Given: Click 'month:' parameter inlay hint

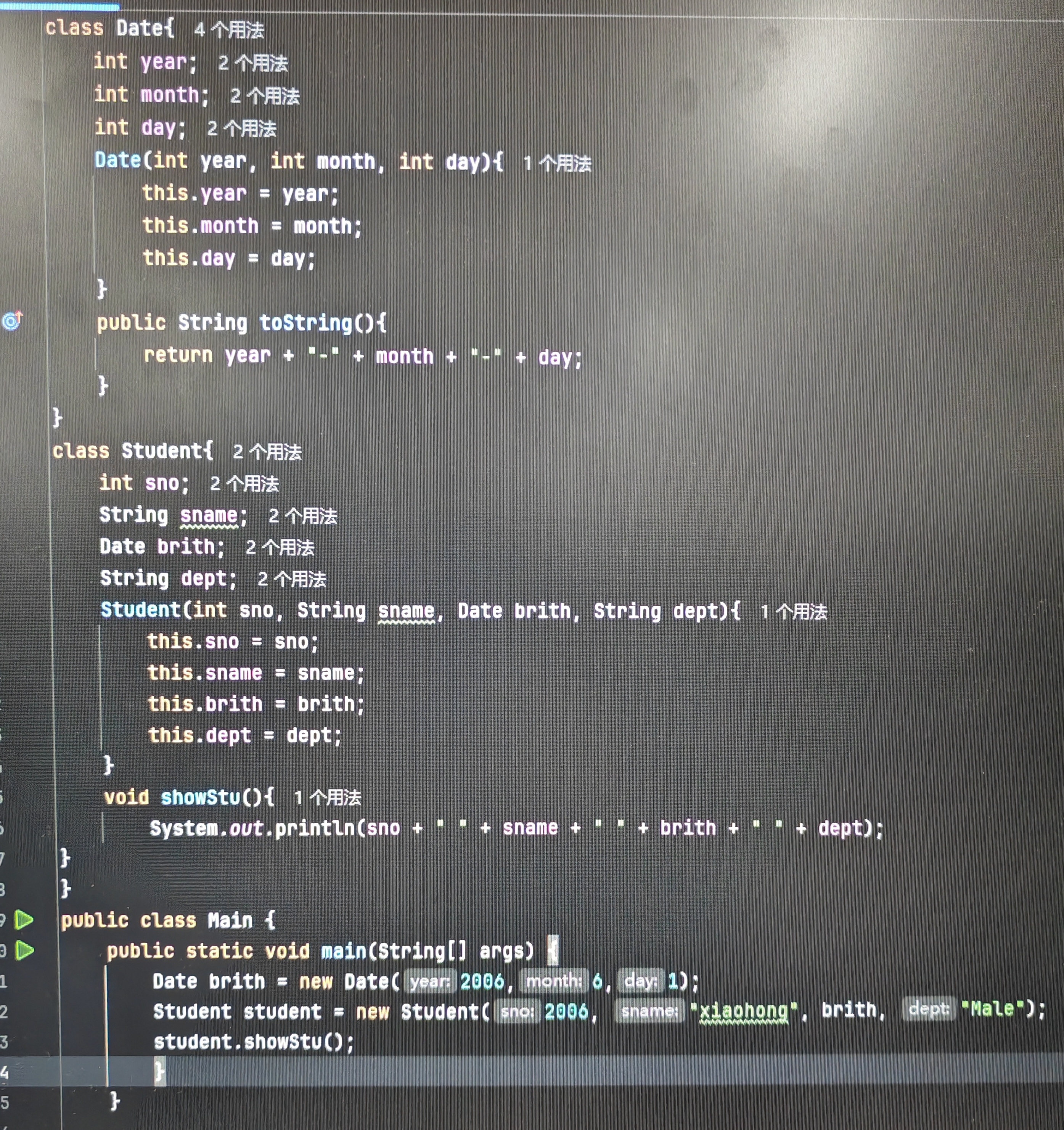Looking at the screenshot, I should [554, 981].
